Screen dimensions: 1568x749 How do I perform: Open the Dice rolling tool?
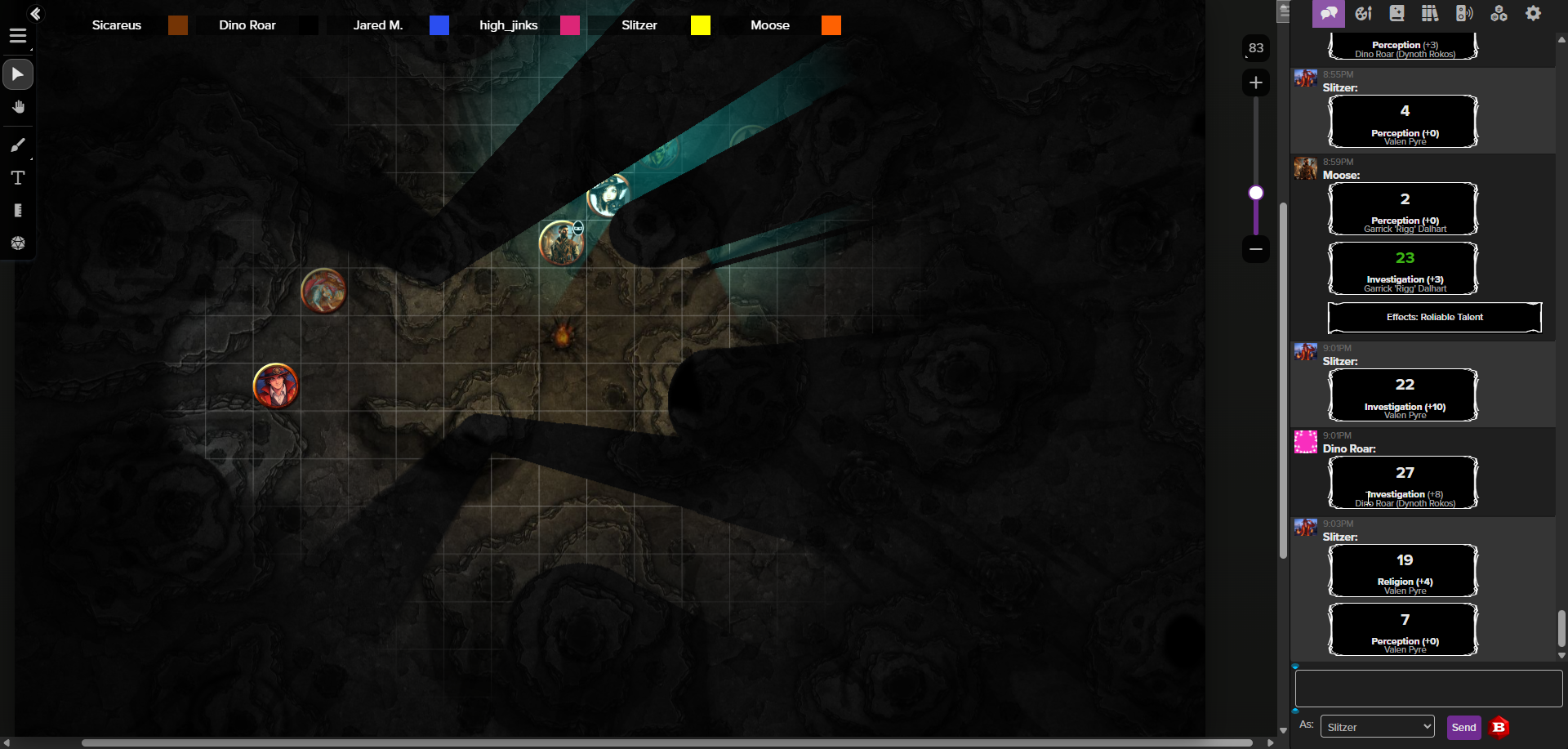tap(18, 243)
